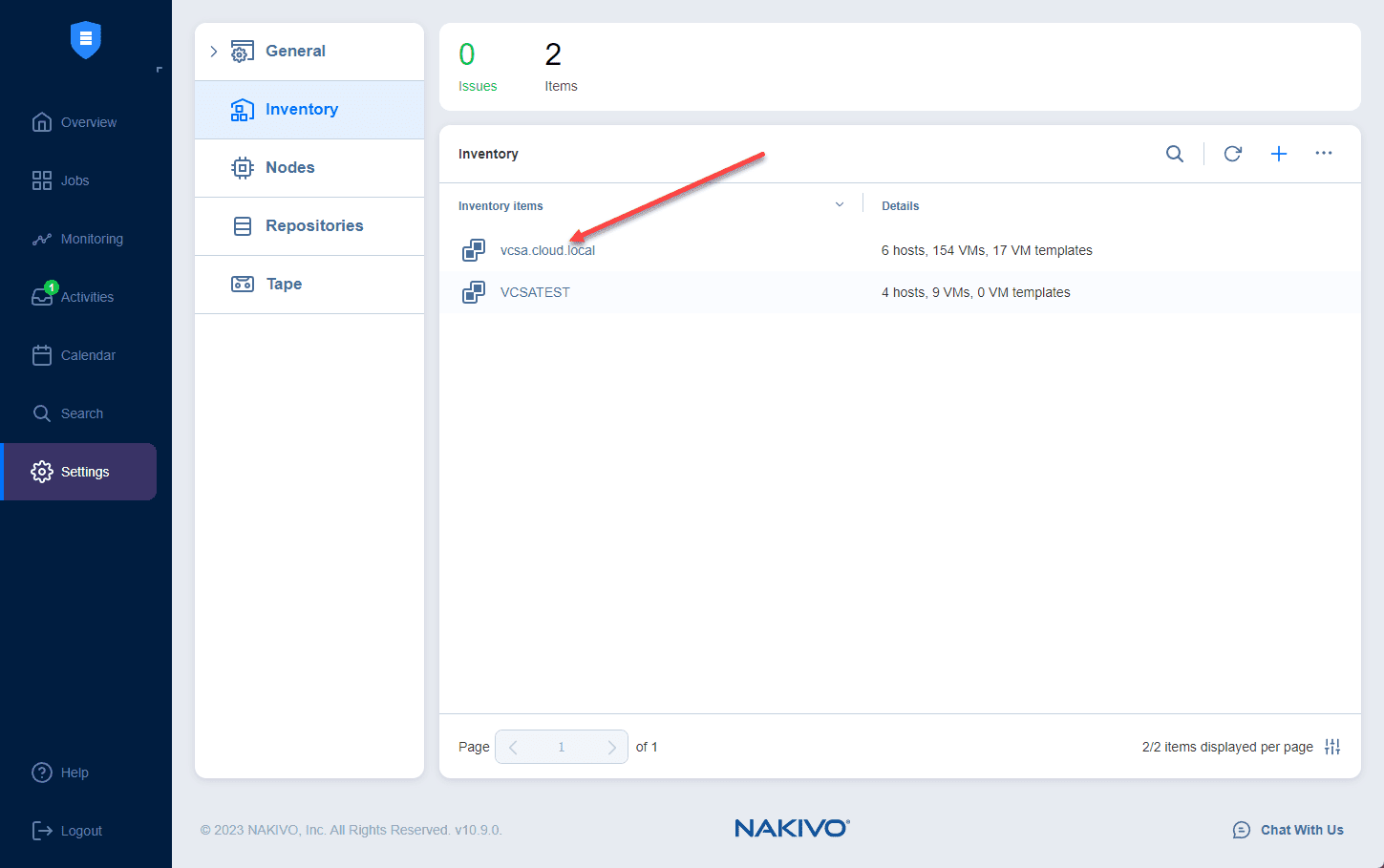Image resolution: width=1384 pixels, height=868 pixels.
Task: Toggle the Inventory items sort chevron
Action: (x=840, y=204)
